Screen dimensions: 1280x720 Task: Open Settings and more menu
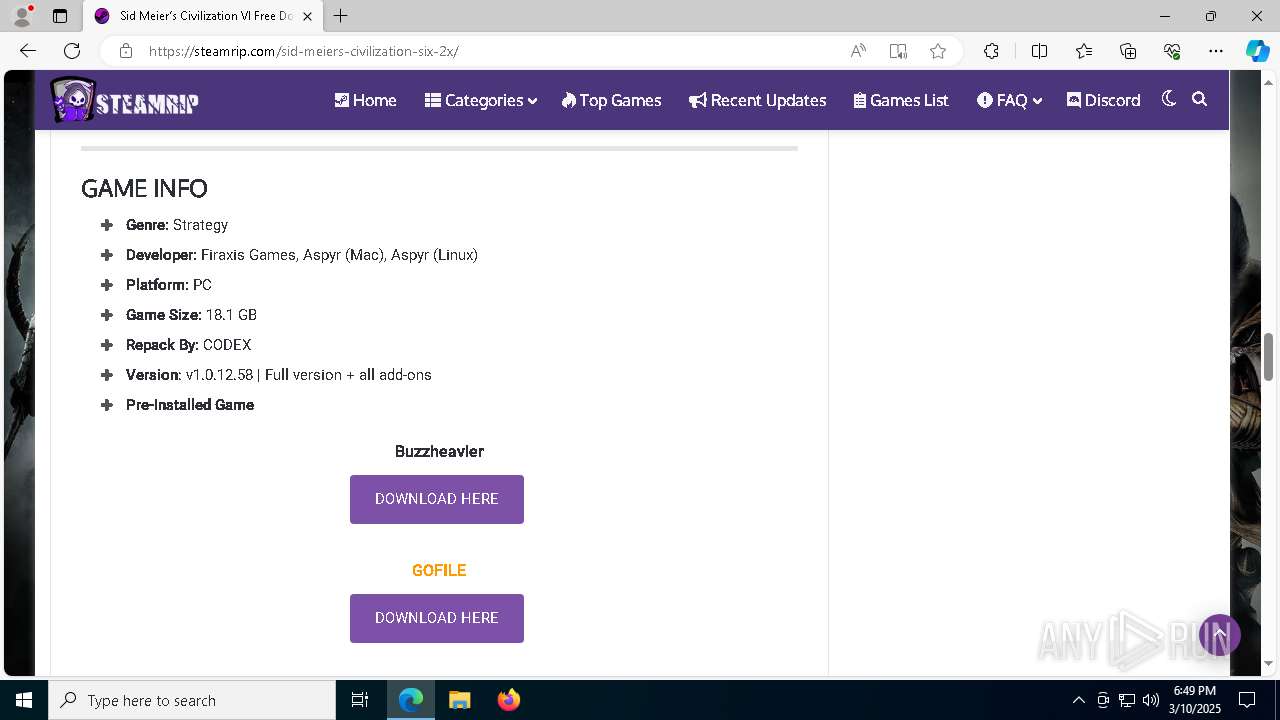(x=1216, y=51)
